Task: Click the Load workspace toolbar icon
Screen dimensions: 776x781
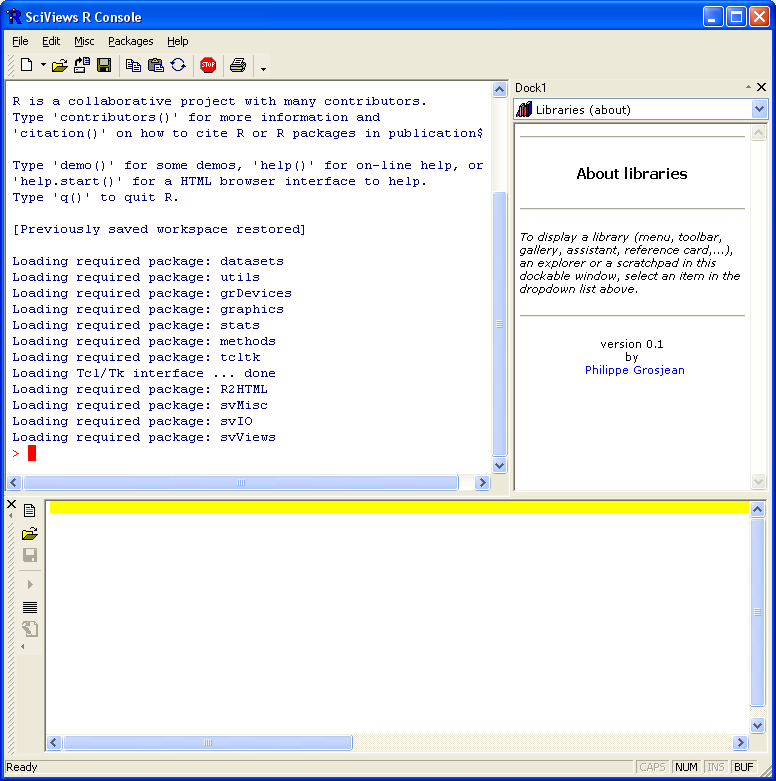Action: [82, 65]
